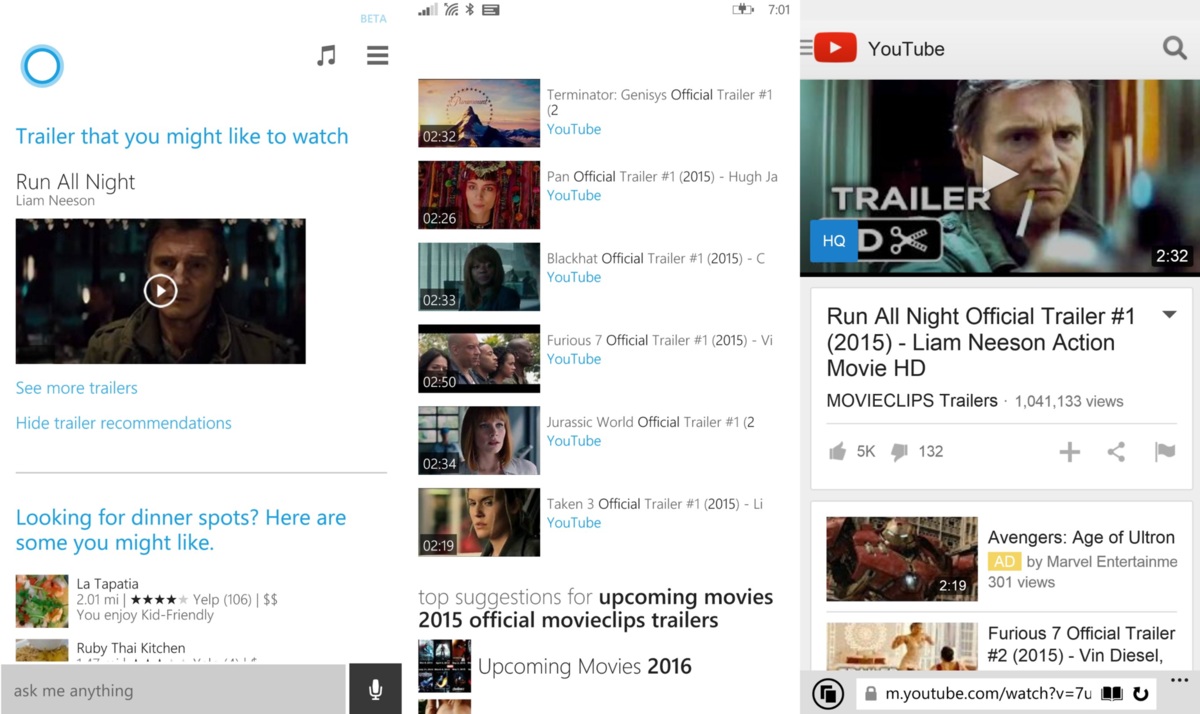
Task: Open YouTube search magnifier
Action: click(x=1174, y=48)
